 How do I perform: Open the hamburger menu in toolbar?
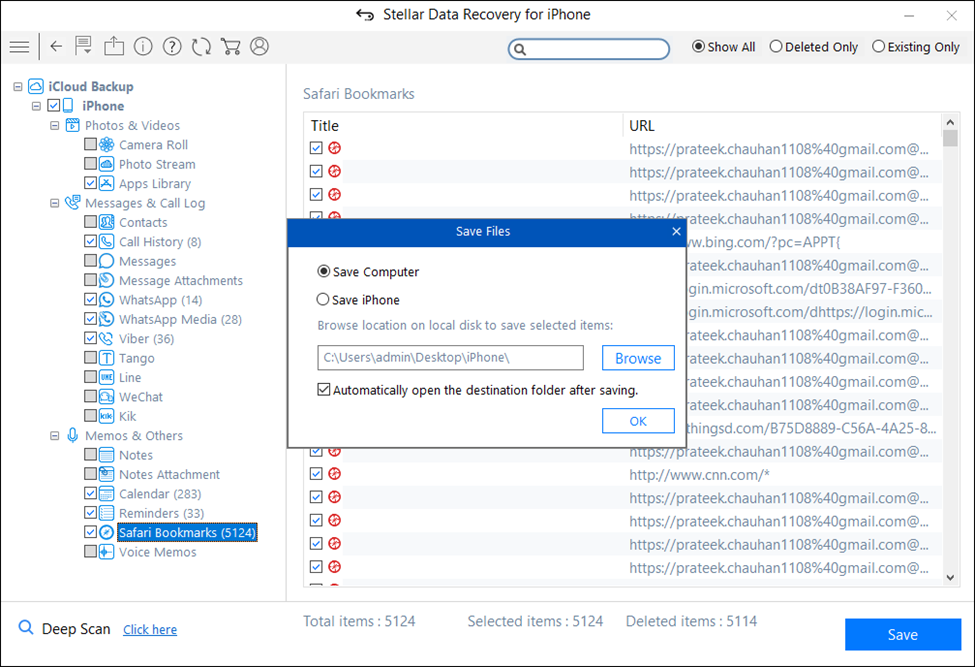(x=19, y=47)
